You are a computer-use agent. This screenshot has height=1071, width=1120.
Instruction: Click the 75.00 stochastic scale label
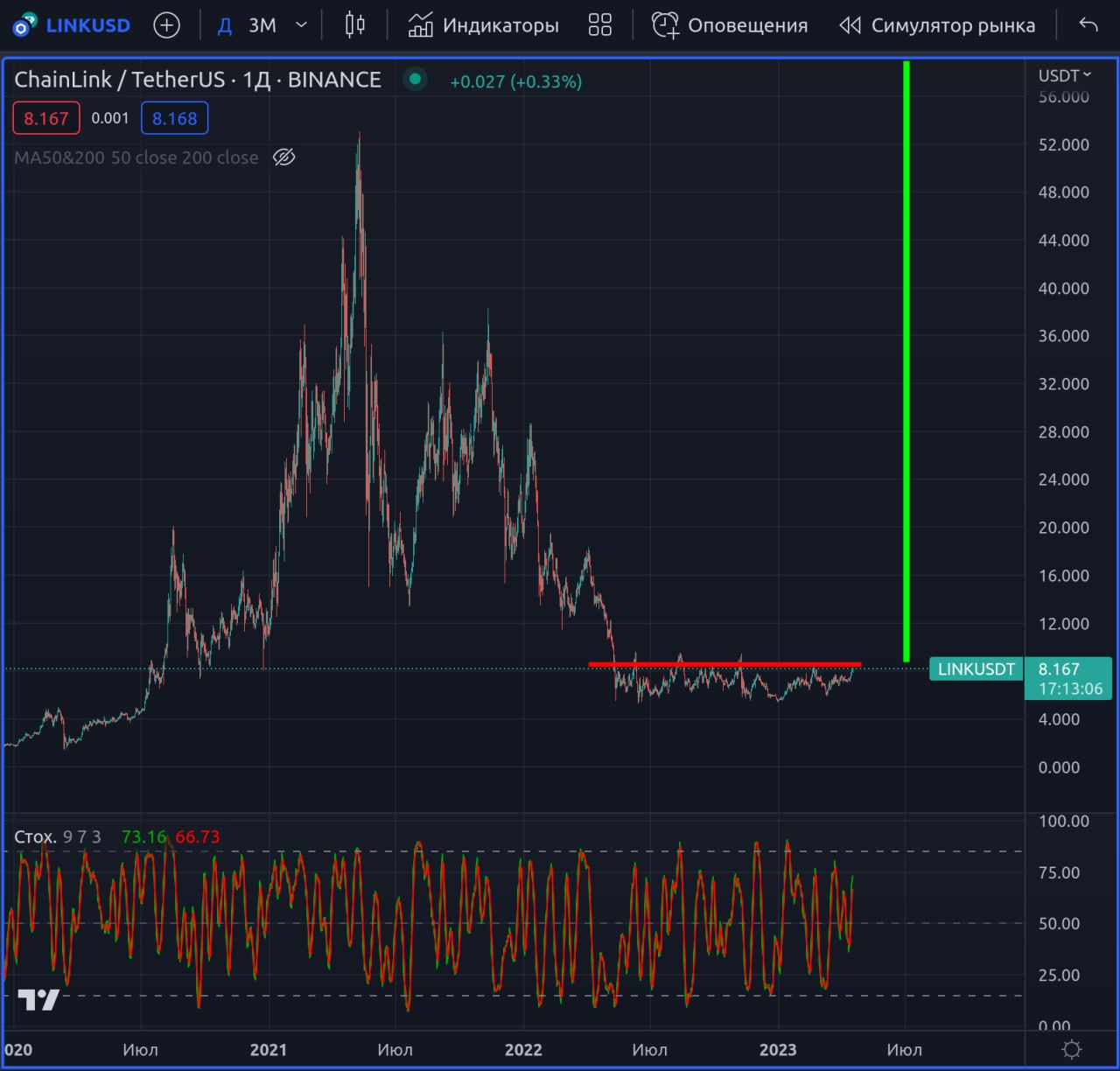(x=1060, y=872)
